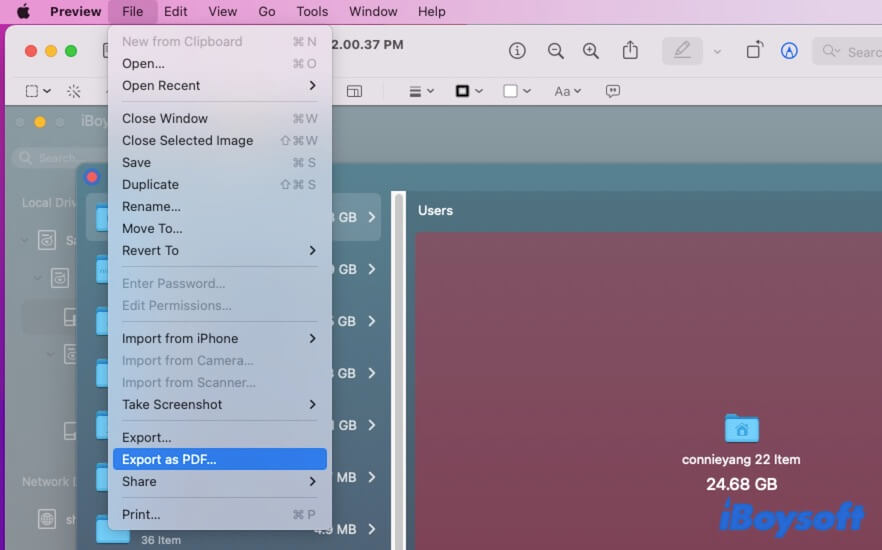Choose Close Selected Image
Screen dimensions: 882x550
pos(219,141)
